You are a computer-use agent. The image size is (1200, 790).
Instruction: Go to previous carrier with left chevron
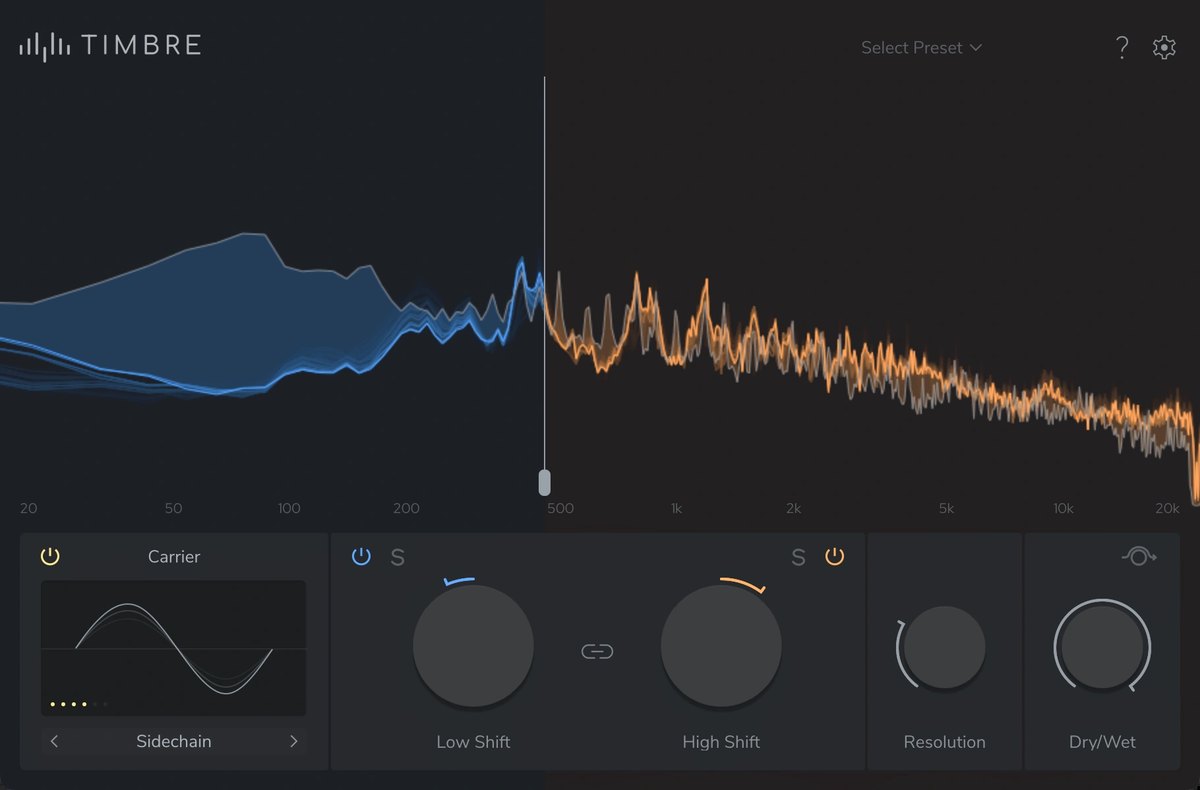click(x=54, y=741)
